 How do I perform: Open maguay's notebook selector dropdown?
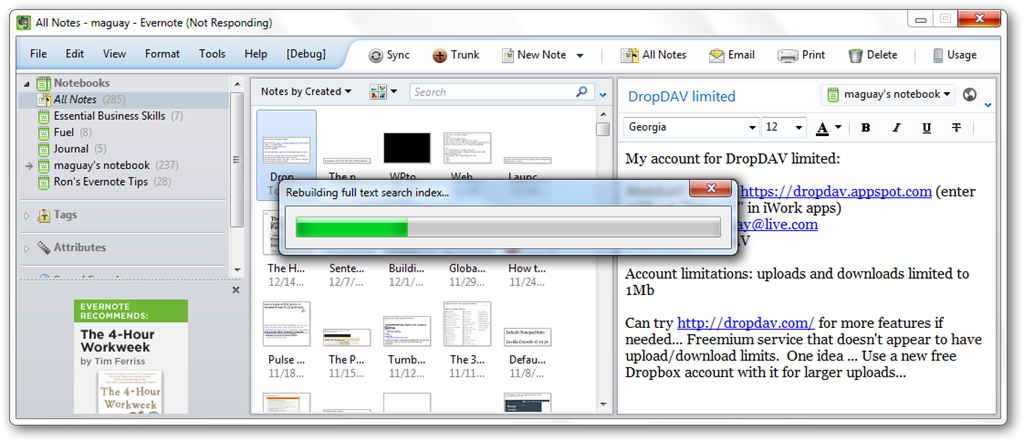888,95
